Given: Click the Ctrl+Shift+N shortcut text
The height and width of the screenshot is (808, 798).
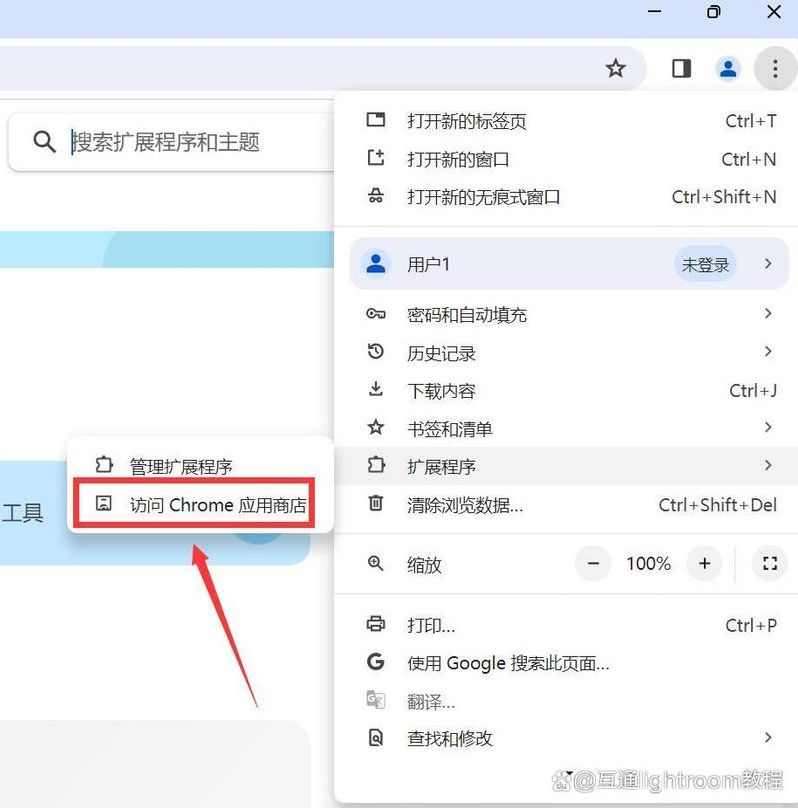Looking at the screenshot, I should (724, 196).
